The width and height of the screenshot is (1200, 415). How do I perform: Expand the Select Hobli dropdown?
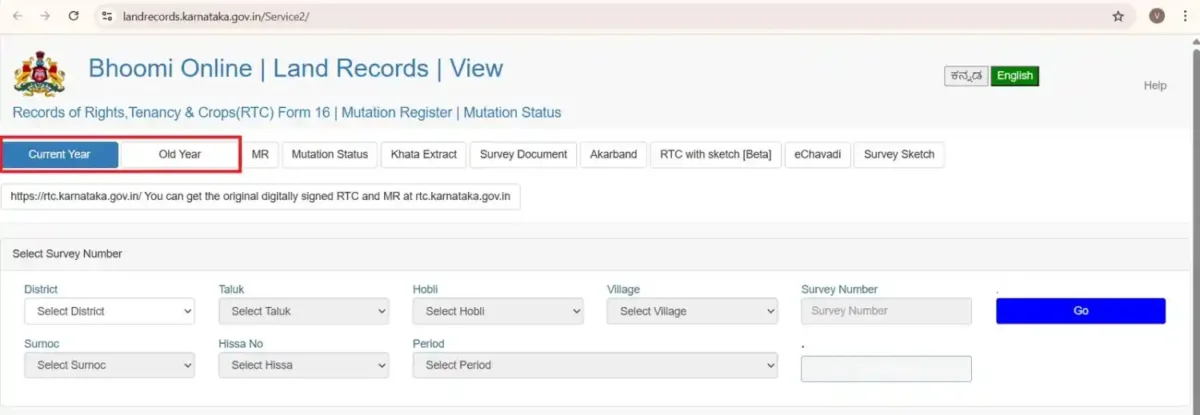(x=497, y=311)
